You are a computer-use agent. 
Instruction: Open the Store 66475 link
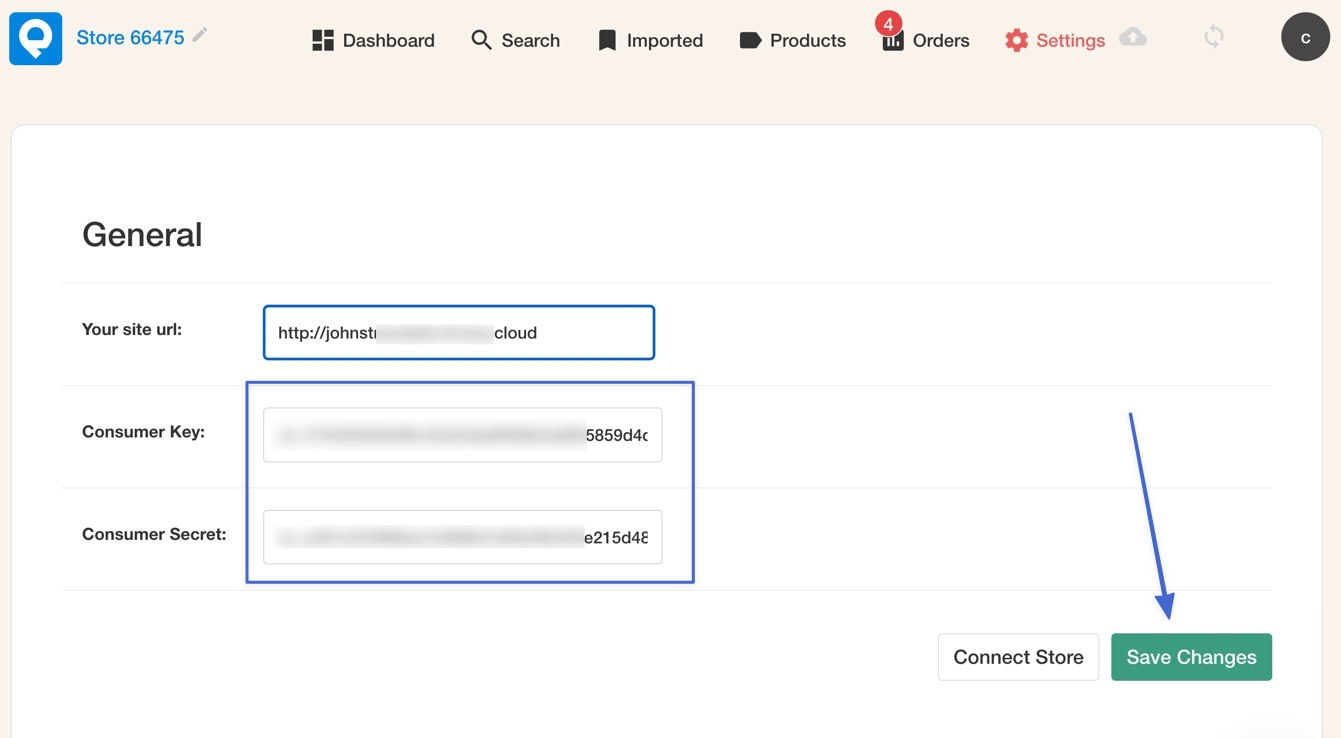tap(130, 37)
